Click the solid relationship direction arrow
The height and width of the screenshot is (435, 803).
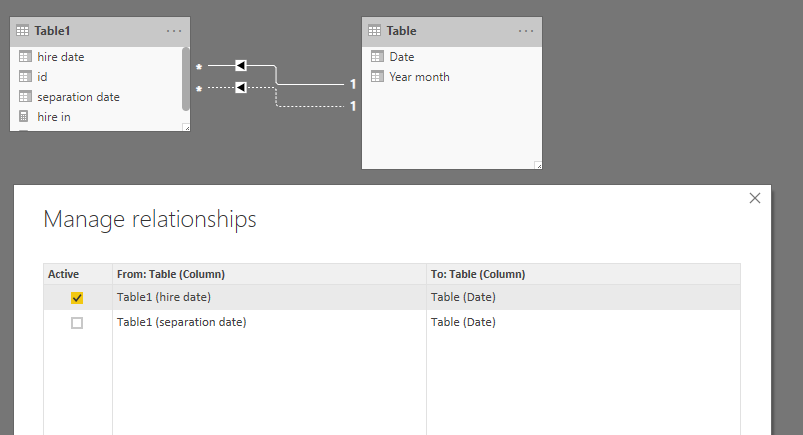(x=241, y=65)
